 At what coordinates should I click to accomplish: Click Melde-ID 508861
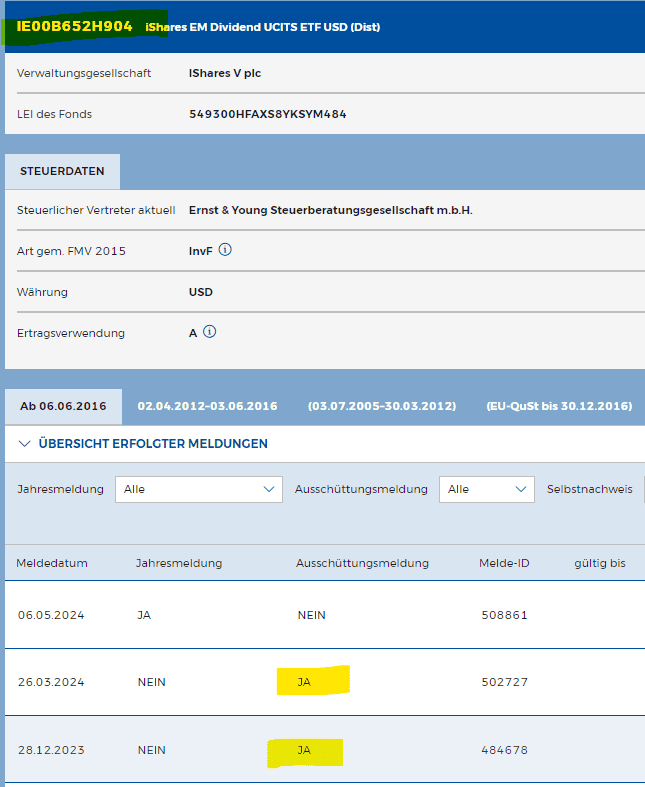coord(504,615)
